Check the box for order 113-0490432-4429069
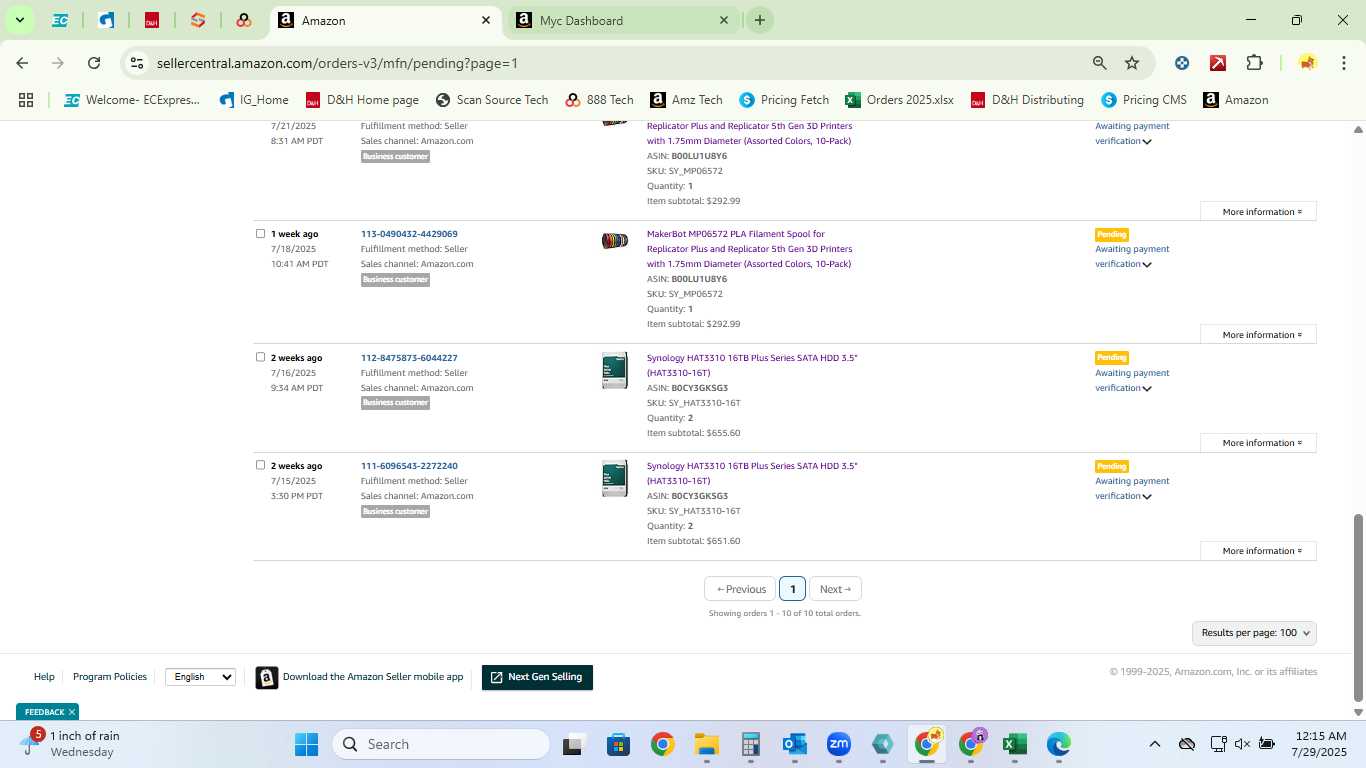This screenshot has height=768, width=1366. pos(260,234)
